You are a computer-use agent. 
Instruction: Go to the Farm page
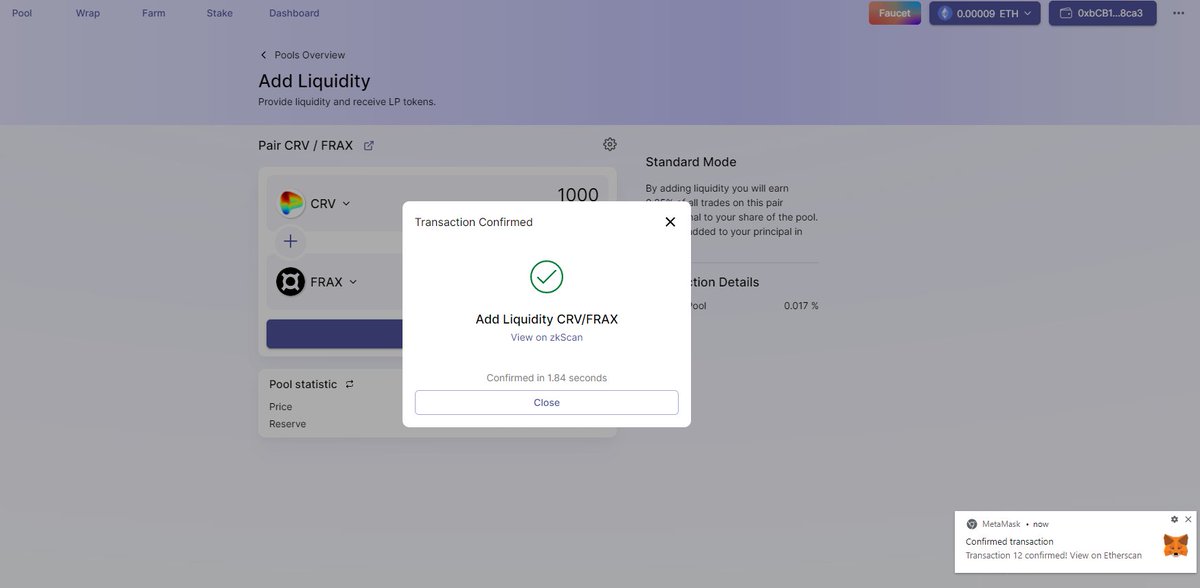154,13
